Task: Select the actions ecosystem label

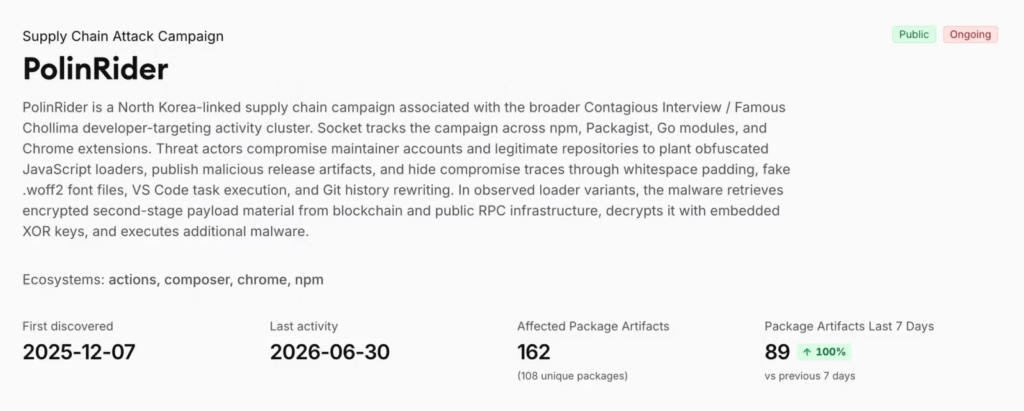Action: pos(133,280)
